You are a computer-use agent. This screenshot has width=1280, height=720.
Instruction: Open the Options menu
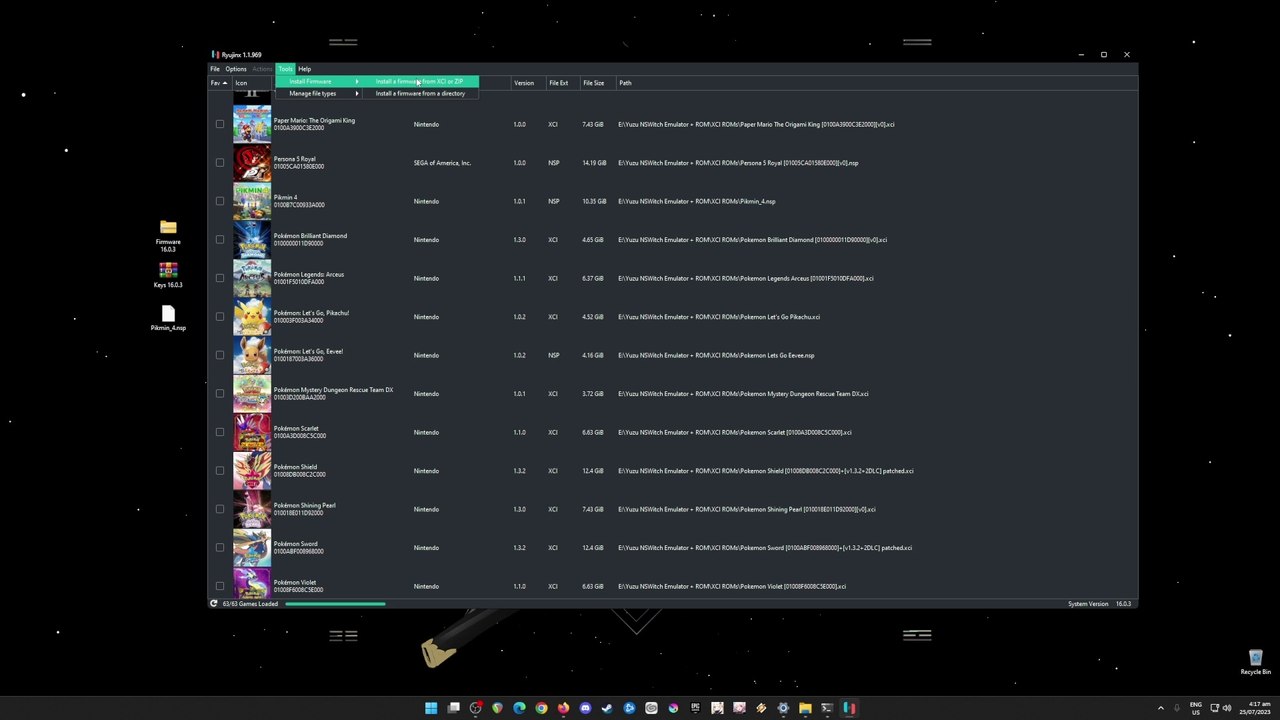pyautogui.click(x=236, y=69)
